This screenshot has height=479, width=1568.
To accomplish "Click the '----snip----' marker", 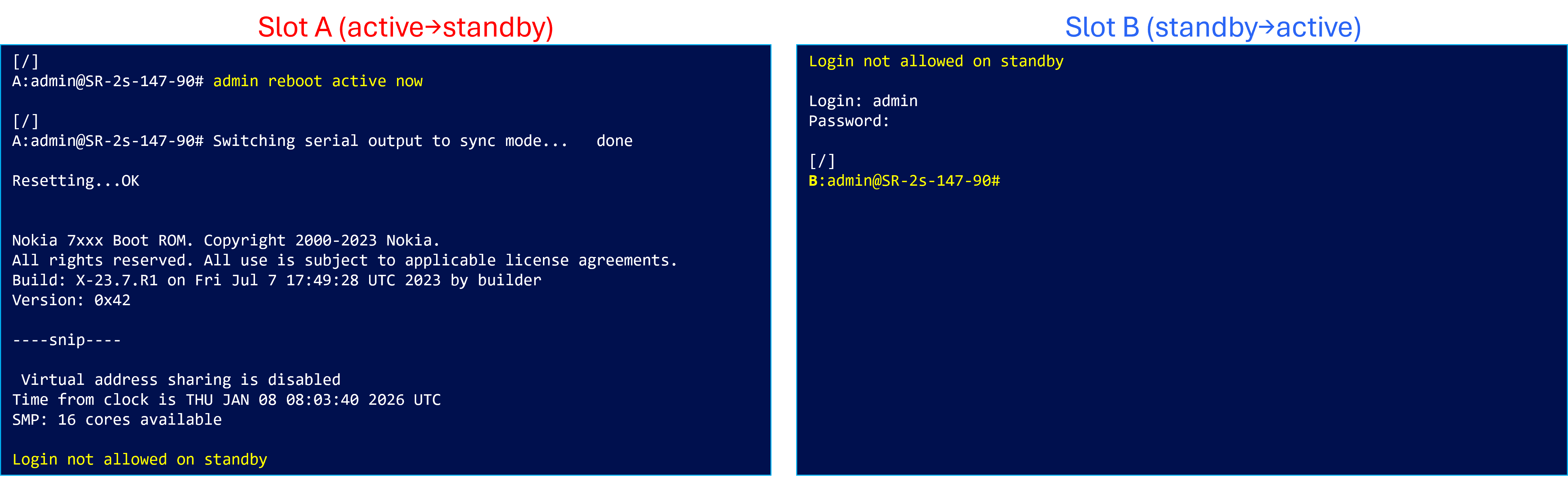I will 66,340.
